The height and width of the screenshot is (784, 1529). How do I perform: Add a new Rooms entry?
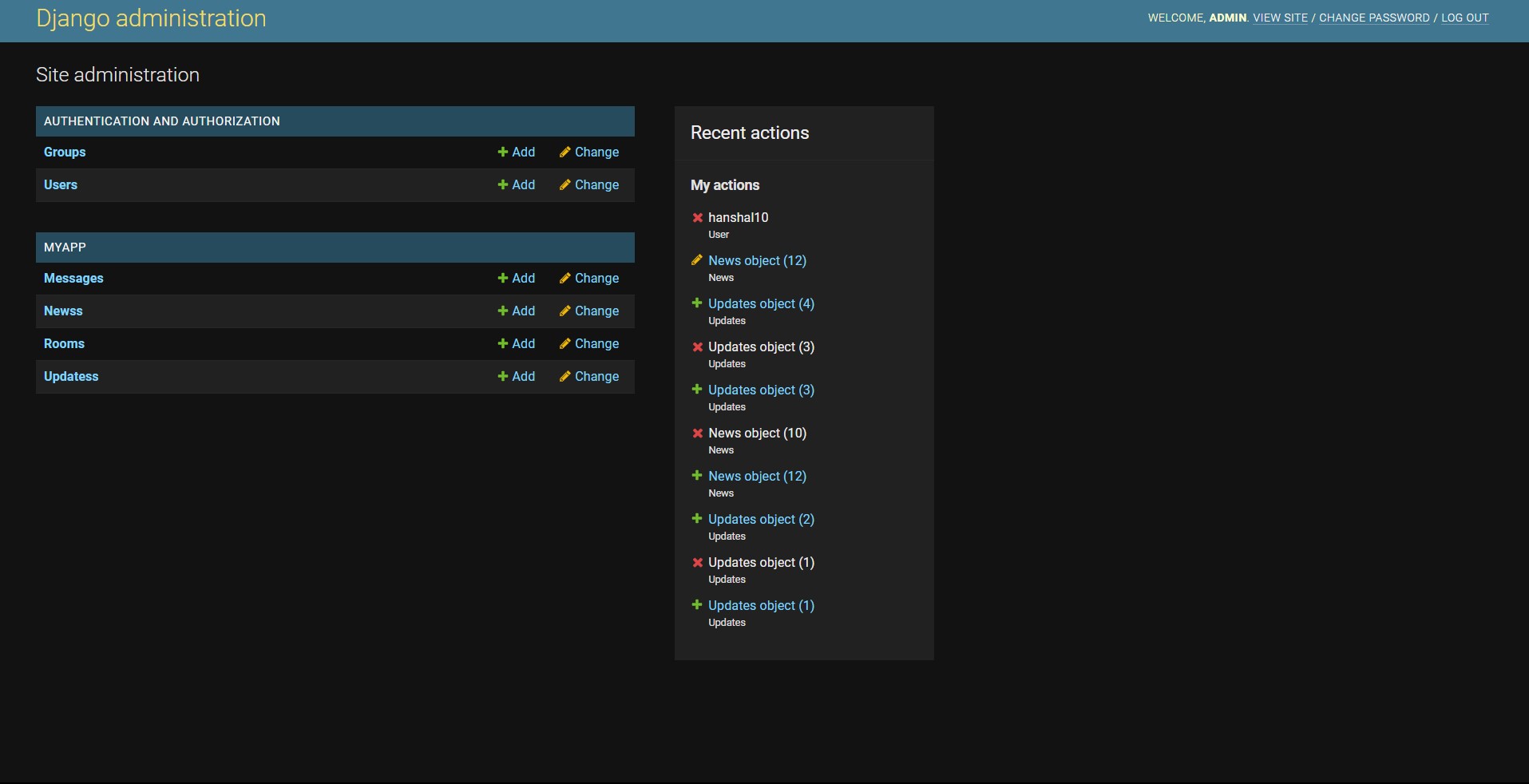[x=517, y=343]
